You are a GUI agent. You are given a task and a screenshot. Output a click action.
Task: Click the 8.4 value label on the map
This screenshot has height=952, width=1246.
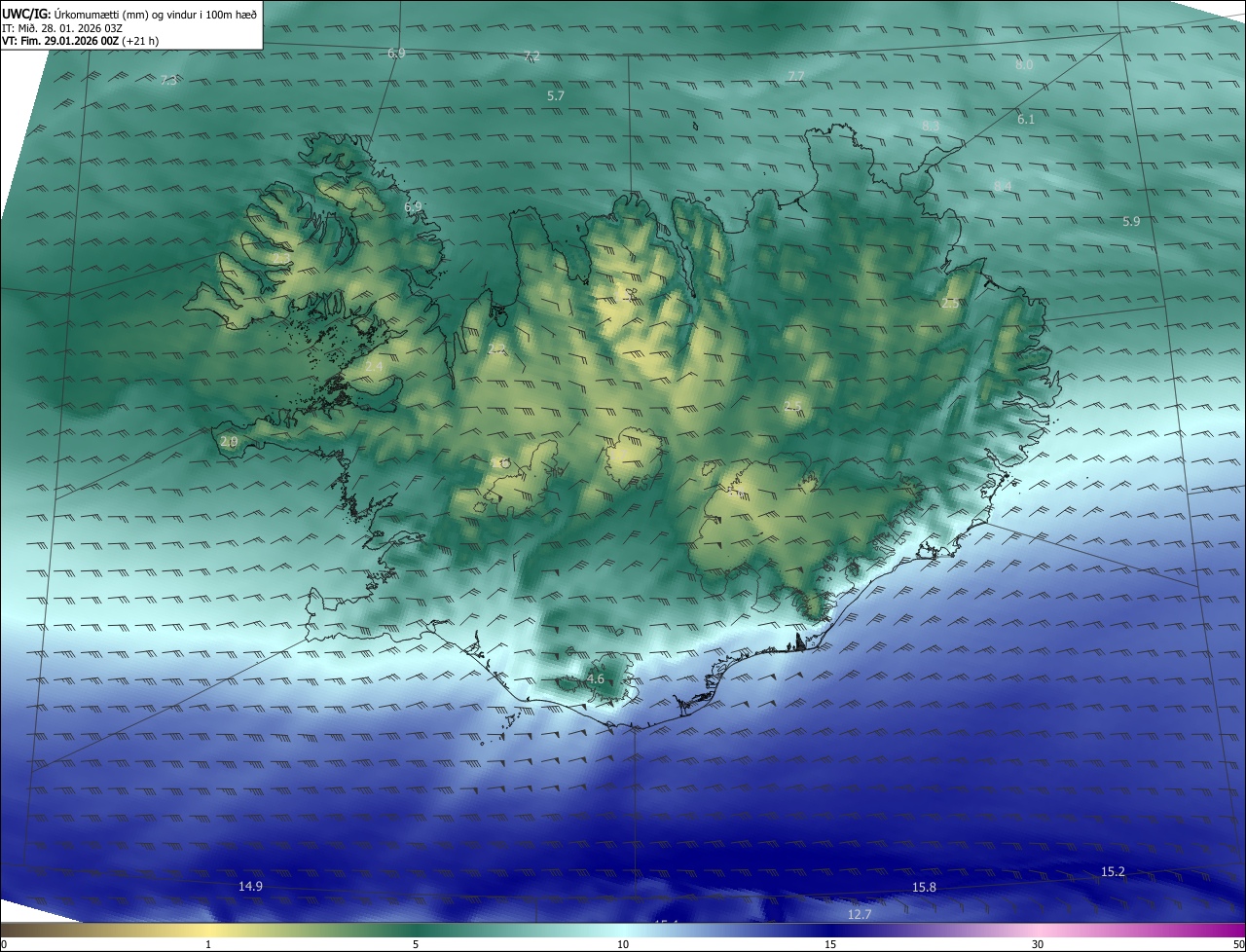(x=1003, y=186)
